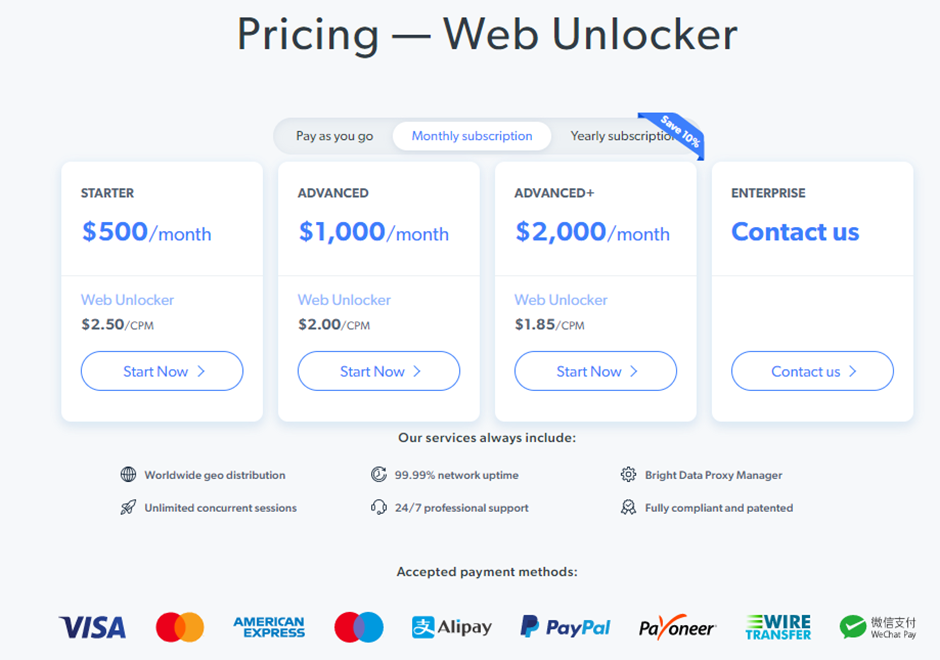Viewport: 940px width, 660px height.
Task: Choose the WeChat Pay icon
Action: (878, 626)
